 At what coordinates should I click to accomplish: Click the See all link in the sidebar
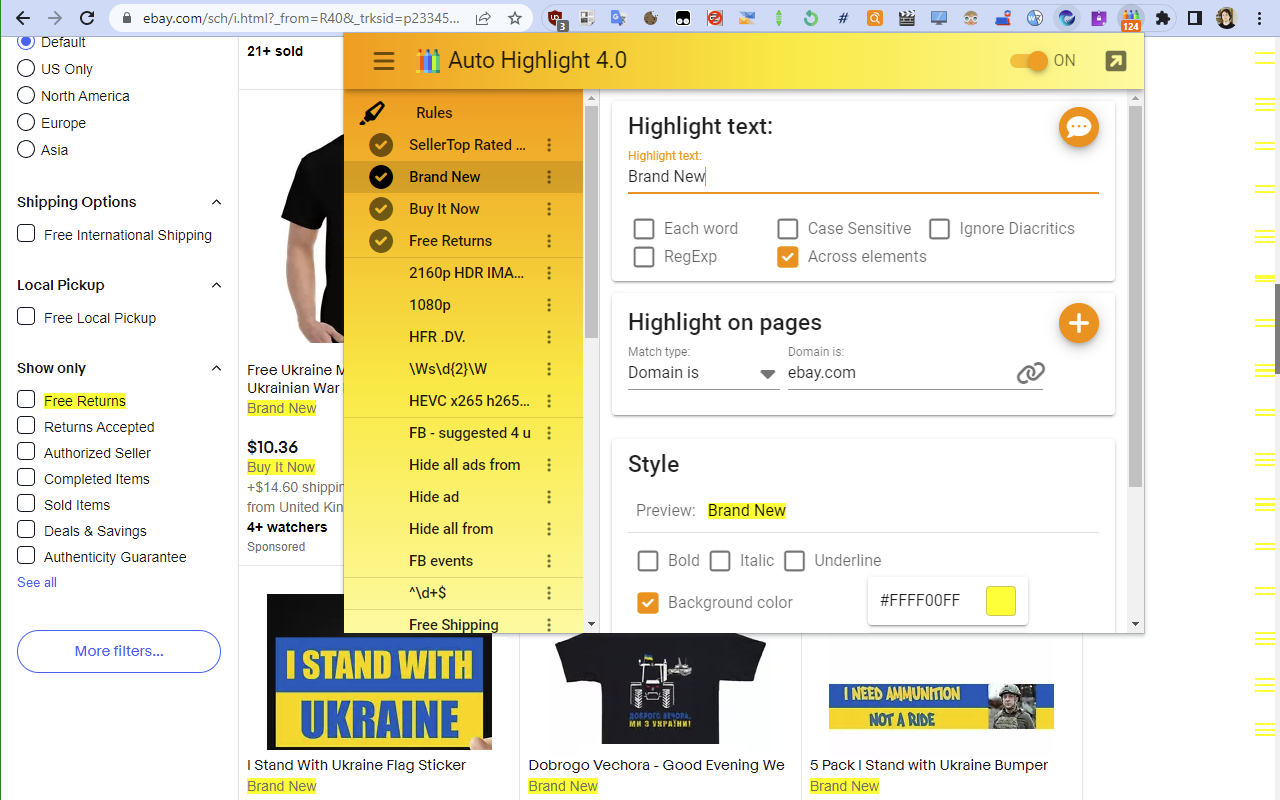[36, 582]
